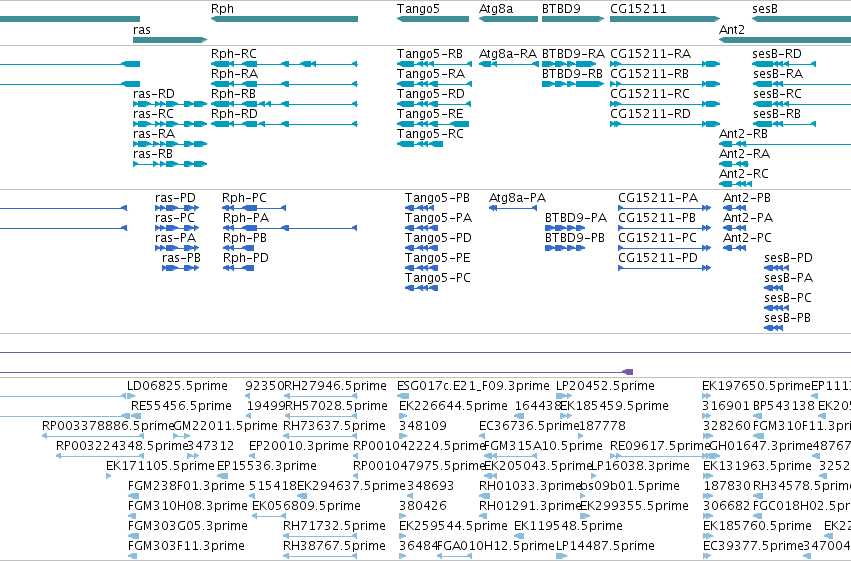This screenshot has width=851, height=561.
Task: Select transcript CG15211-RC
Action: 665,104
